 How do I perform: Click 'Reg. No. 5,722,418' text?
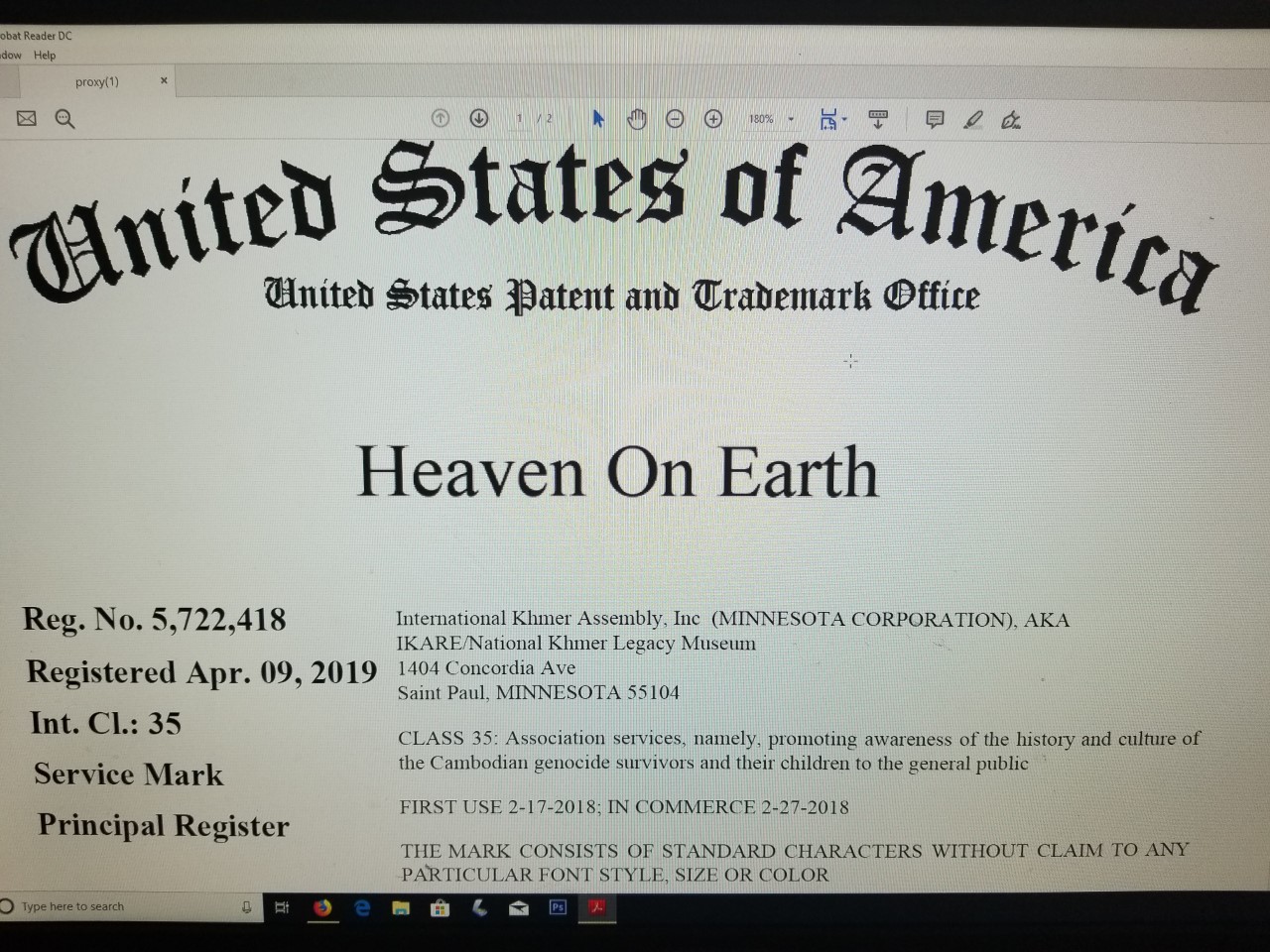tap(155, 620)
